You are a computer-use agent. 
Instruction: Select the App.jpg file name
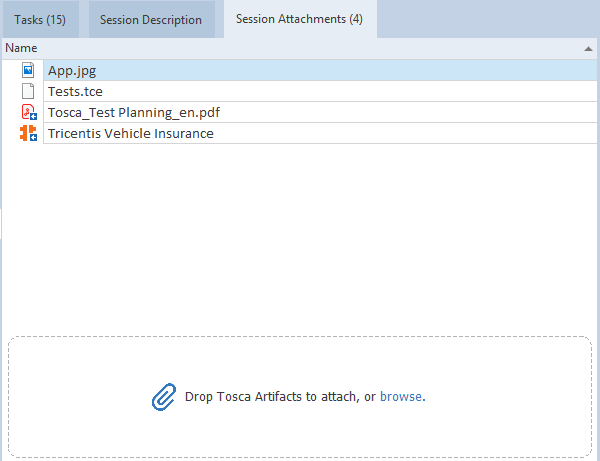(72, 71)
